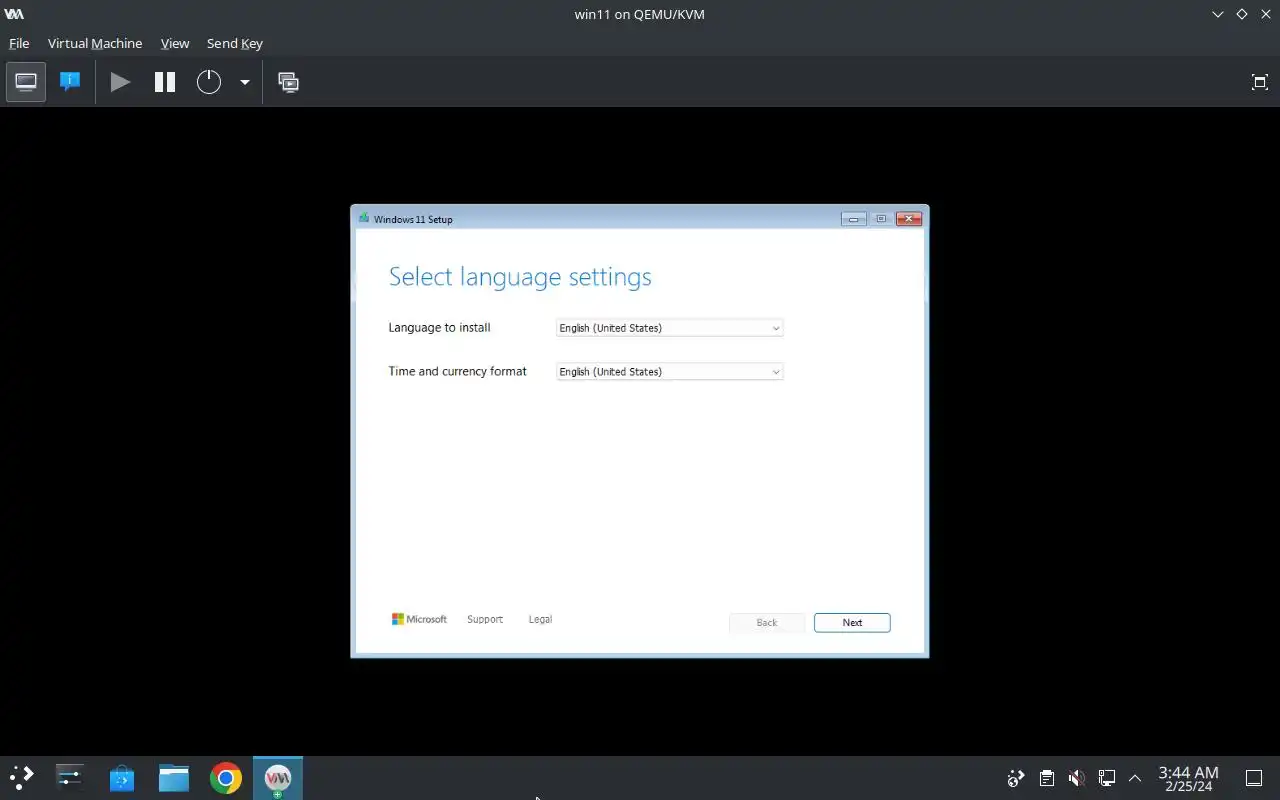This screenshot has height=800, width=1280.
Task: Expand hidden system tray icons
Action: [1135, 778]
